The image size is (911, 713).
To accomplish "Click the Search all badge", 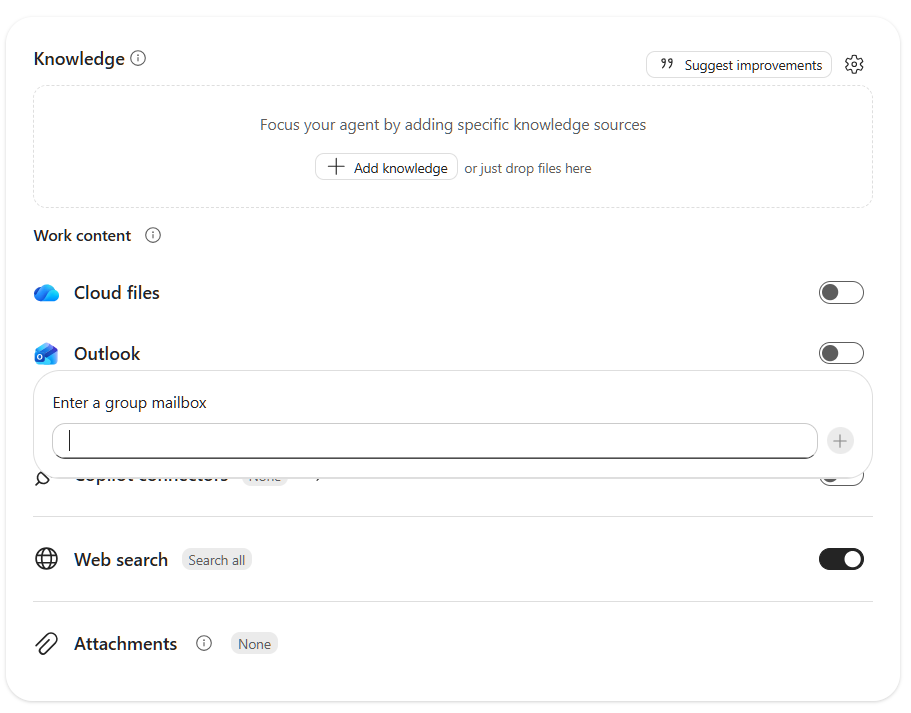I will point(217,560).
